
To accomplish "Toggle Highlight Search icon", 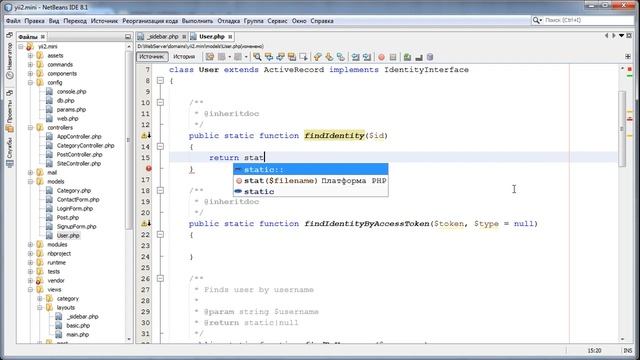I will tap(291, 57).
